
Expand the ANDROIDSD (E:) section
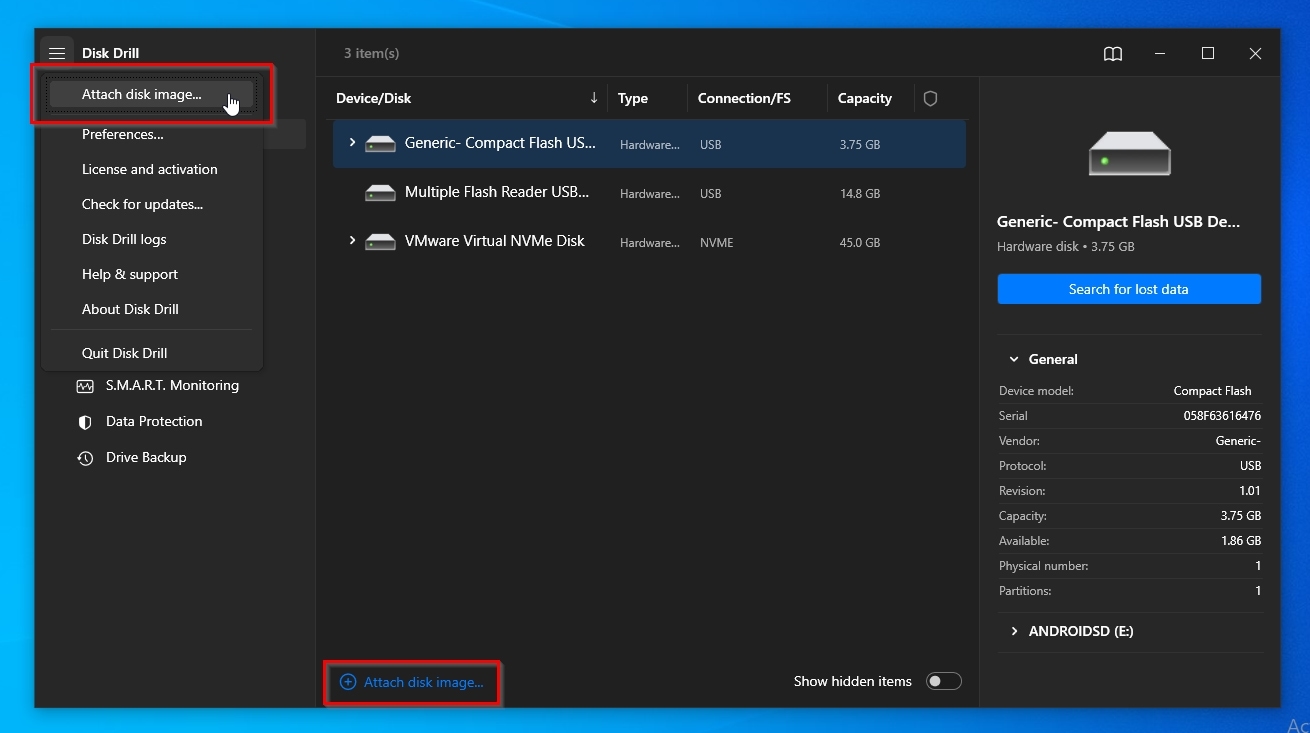(1014, 631)
